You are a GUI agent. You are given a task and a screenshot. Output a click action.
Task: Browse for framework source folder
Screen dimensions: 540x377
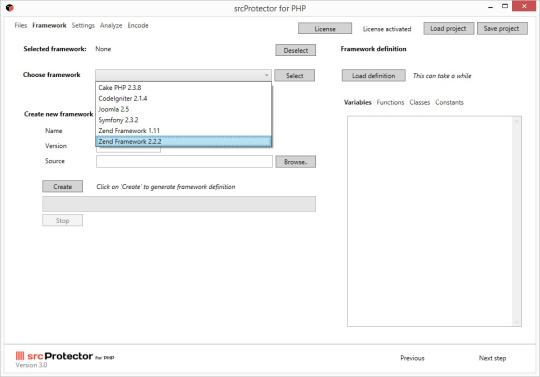point(295,162)
